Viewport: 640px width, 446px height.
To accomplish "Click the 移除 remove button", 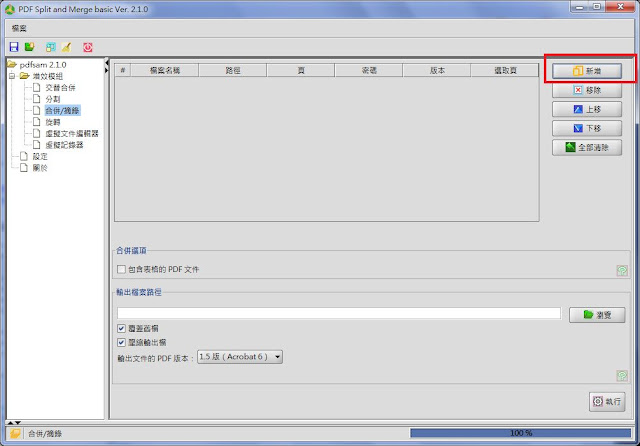I will (x=587, y=90).
